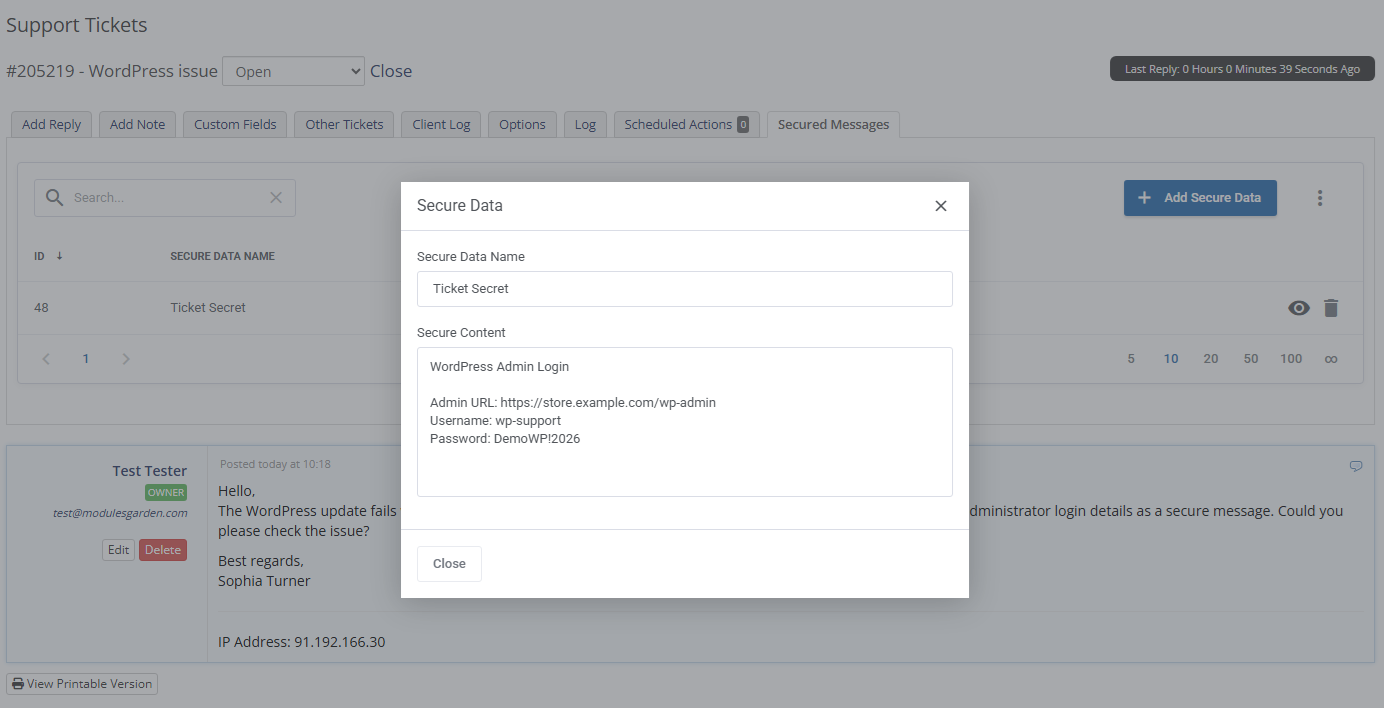Image resolution: width=1384 pixels, height=708 pixels.
Task: Click the Close link next to the status dropdown
Action: [x=391, y=71]
